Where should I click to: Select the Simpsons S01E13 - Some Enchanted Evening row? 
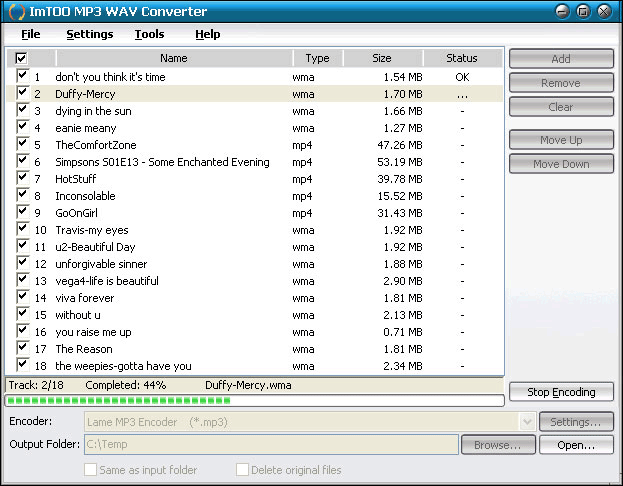pos(255,162)
